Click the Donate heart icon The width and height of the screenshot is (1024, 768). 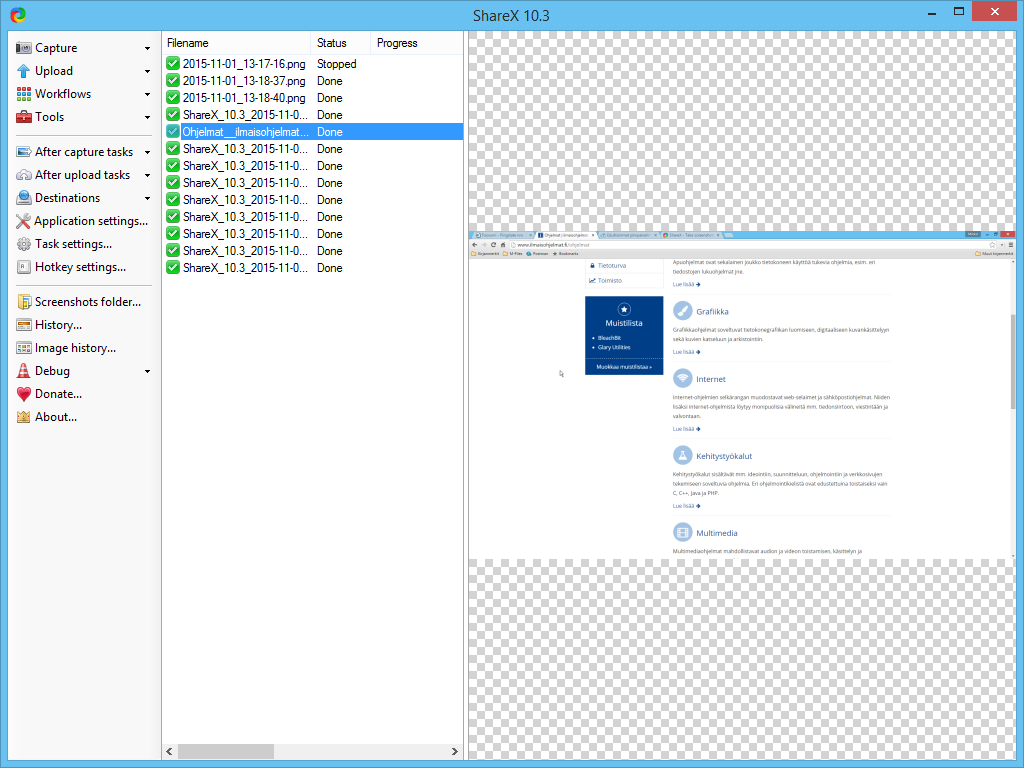(24, 394)
